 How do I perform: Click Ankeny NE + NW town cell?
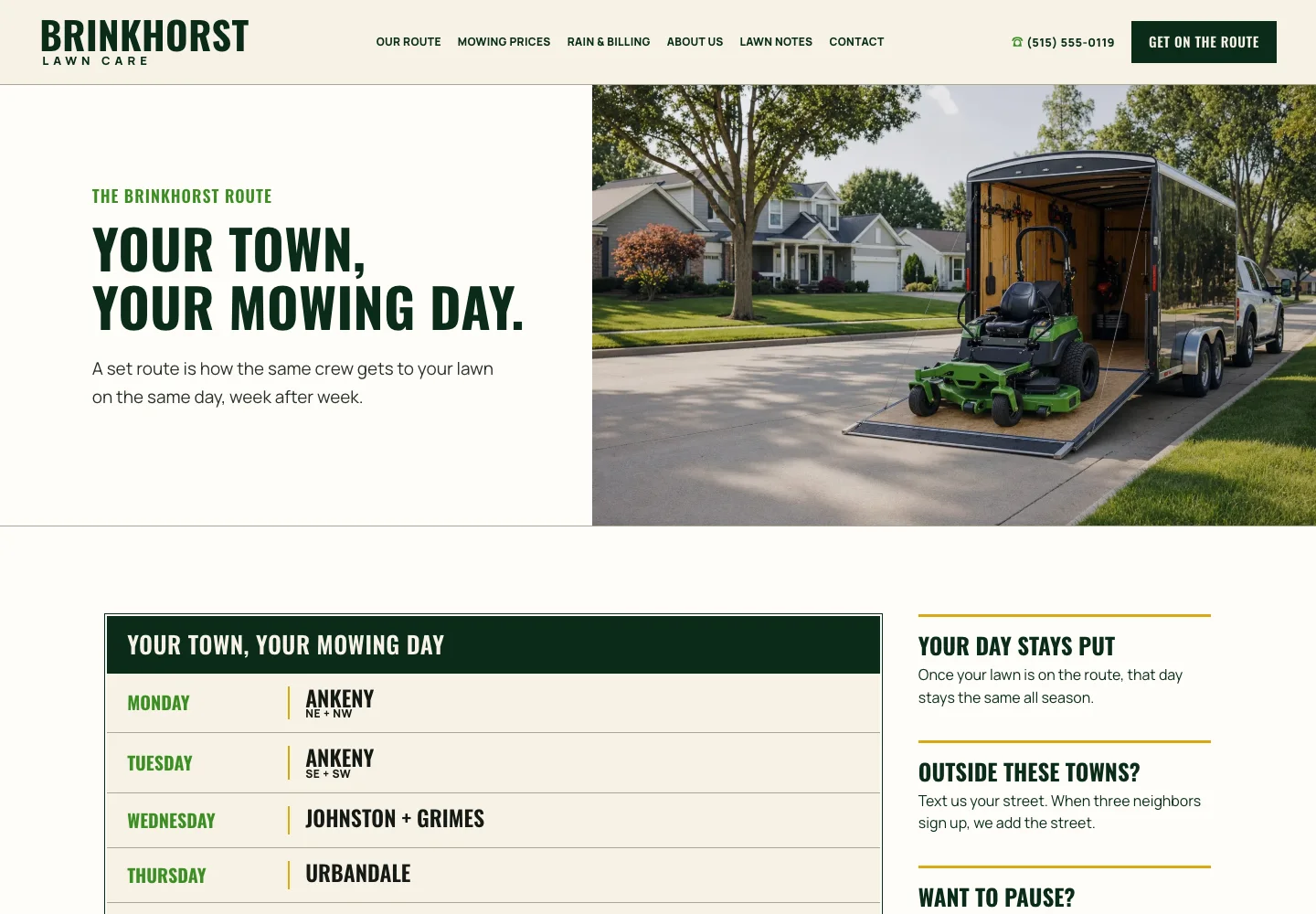coord(340,703)
